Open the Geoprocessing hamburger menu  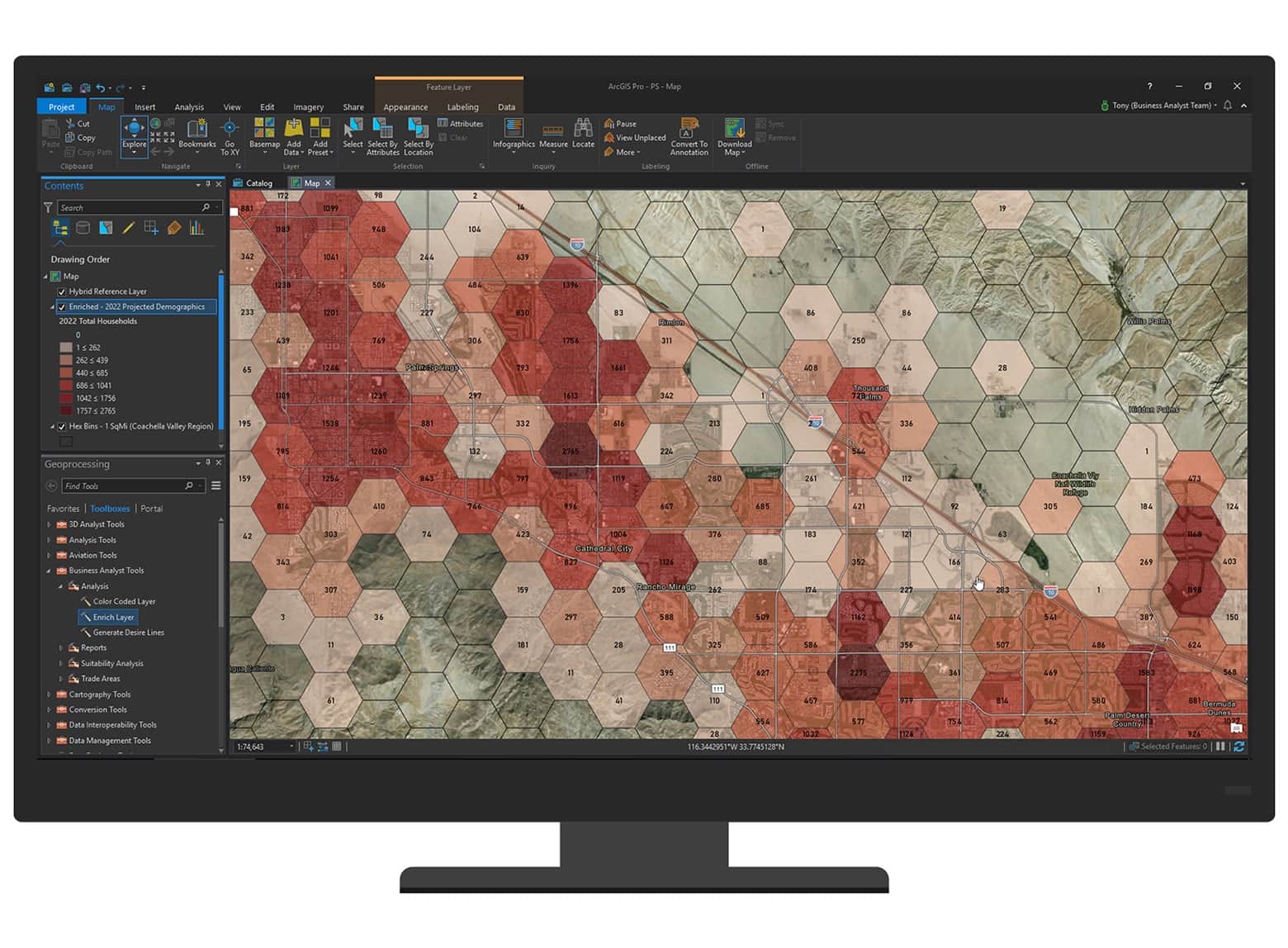pyautogui.click(x=216, y=486)
